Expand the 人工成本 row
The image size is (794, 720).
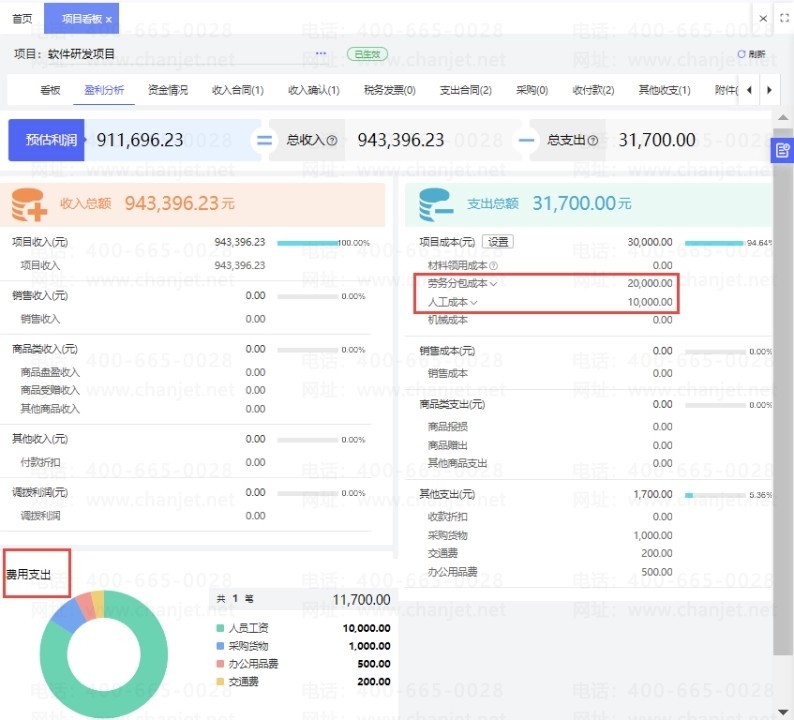(x=474, y=303)
